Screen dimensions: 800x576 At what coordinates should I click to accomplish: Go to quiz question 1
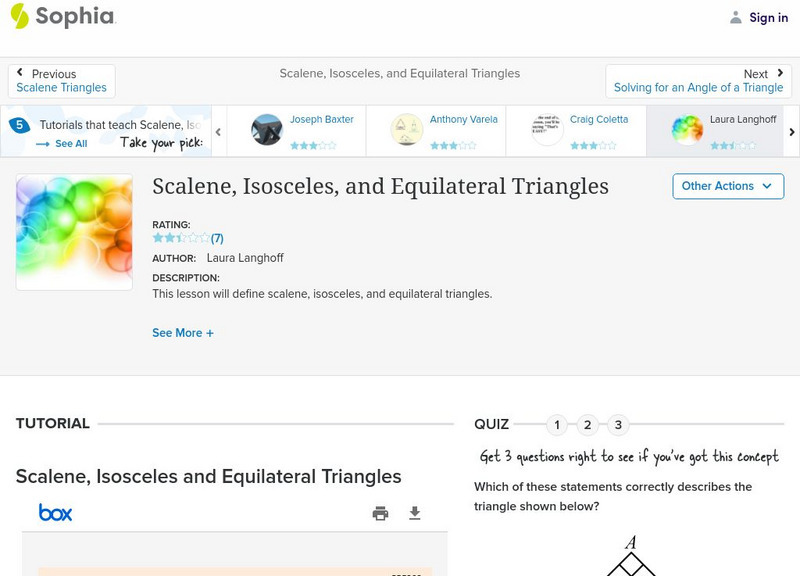(x=557, y=425)
